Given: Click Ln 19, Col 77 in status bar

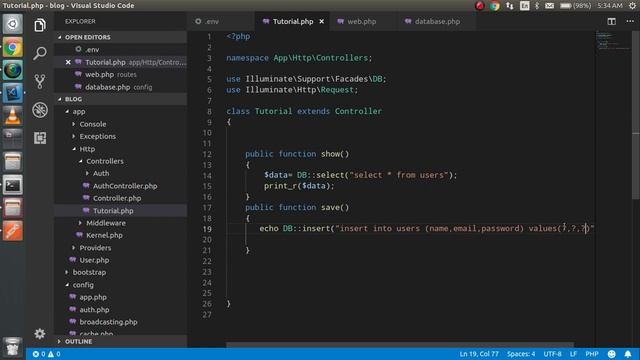Looking at the screenshot, I should pos(479,354).
